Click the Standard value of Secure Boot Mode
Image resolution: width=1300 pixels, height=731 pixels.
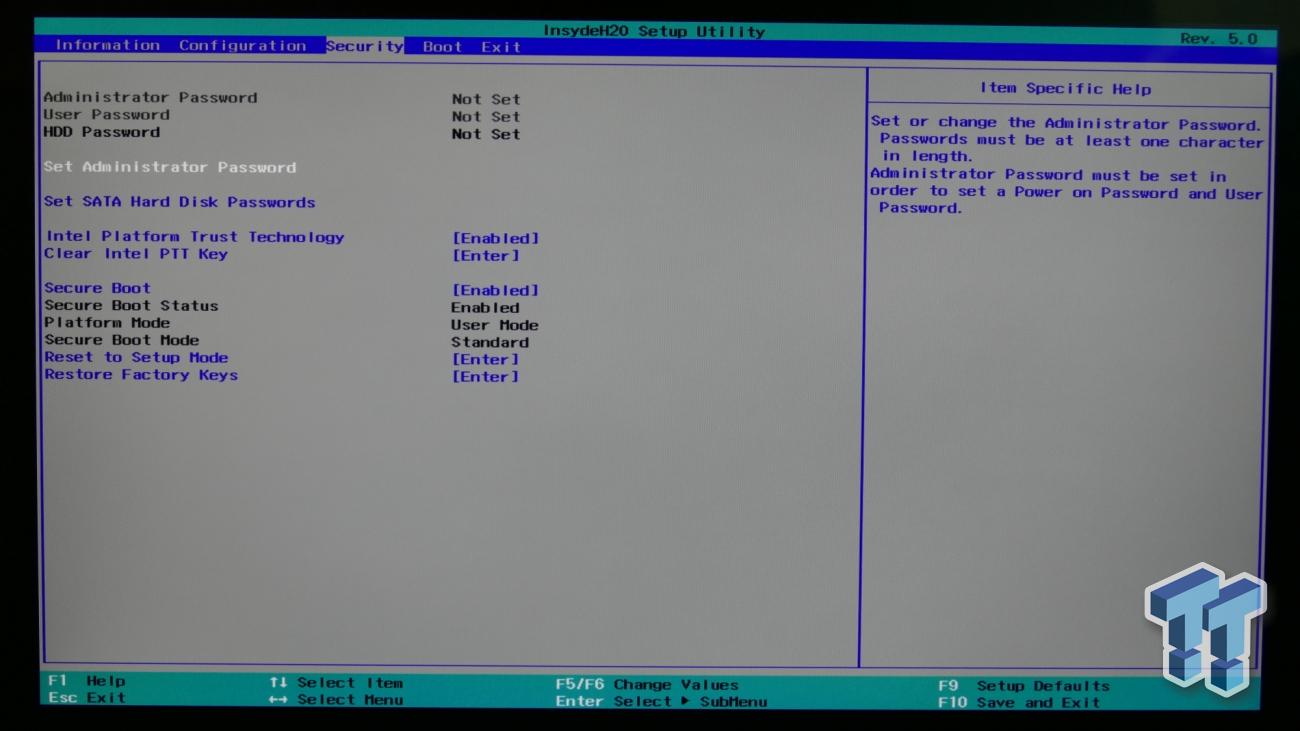(490, 342)
